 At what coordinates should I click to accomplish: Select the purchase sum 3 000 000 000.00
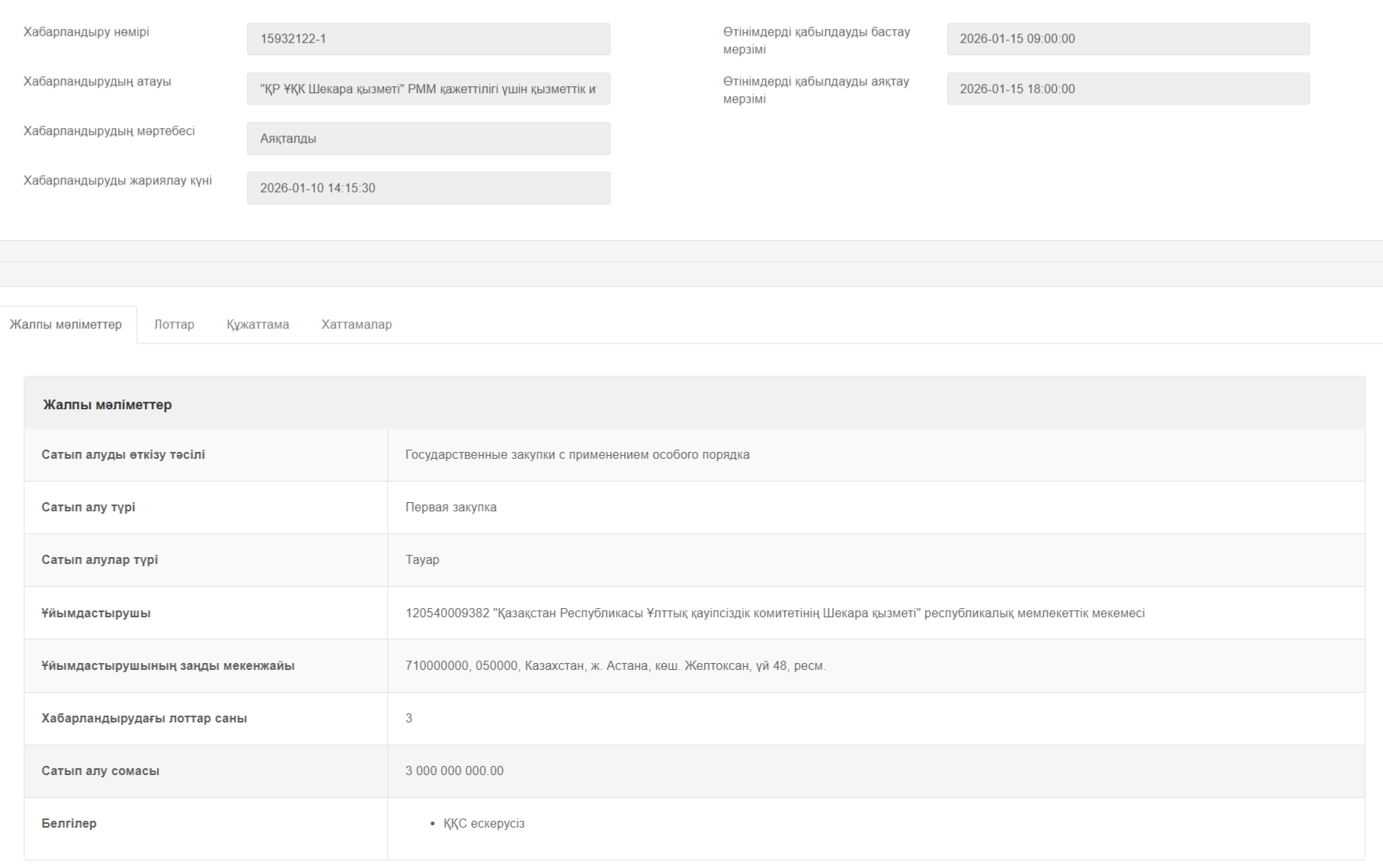(x=454, y=771)
